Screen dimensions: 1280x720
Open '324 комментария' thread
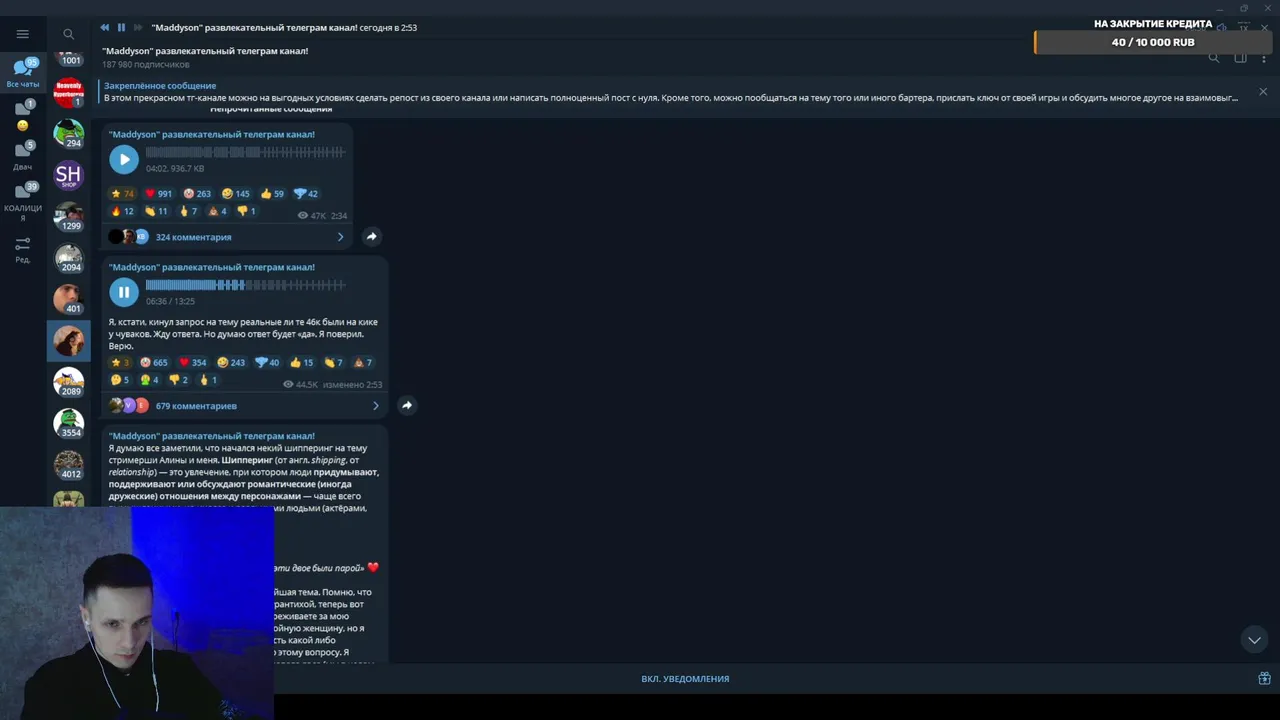(193, 237)
